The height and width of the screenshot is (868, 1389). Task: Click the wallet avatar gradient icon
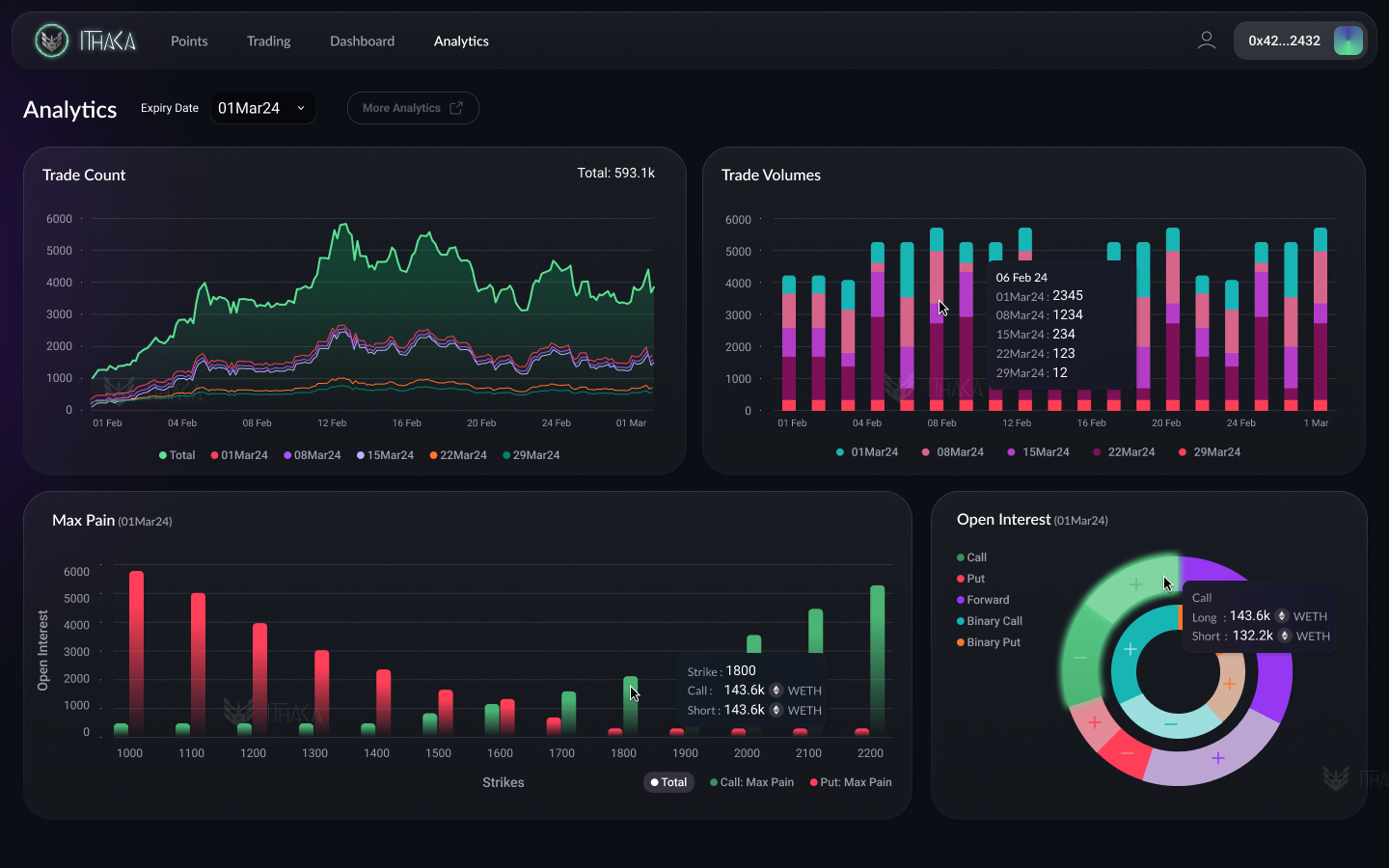[x=1348, y=41]
